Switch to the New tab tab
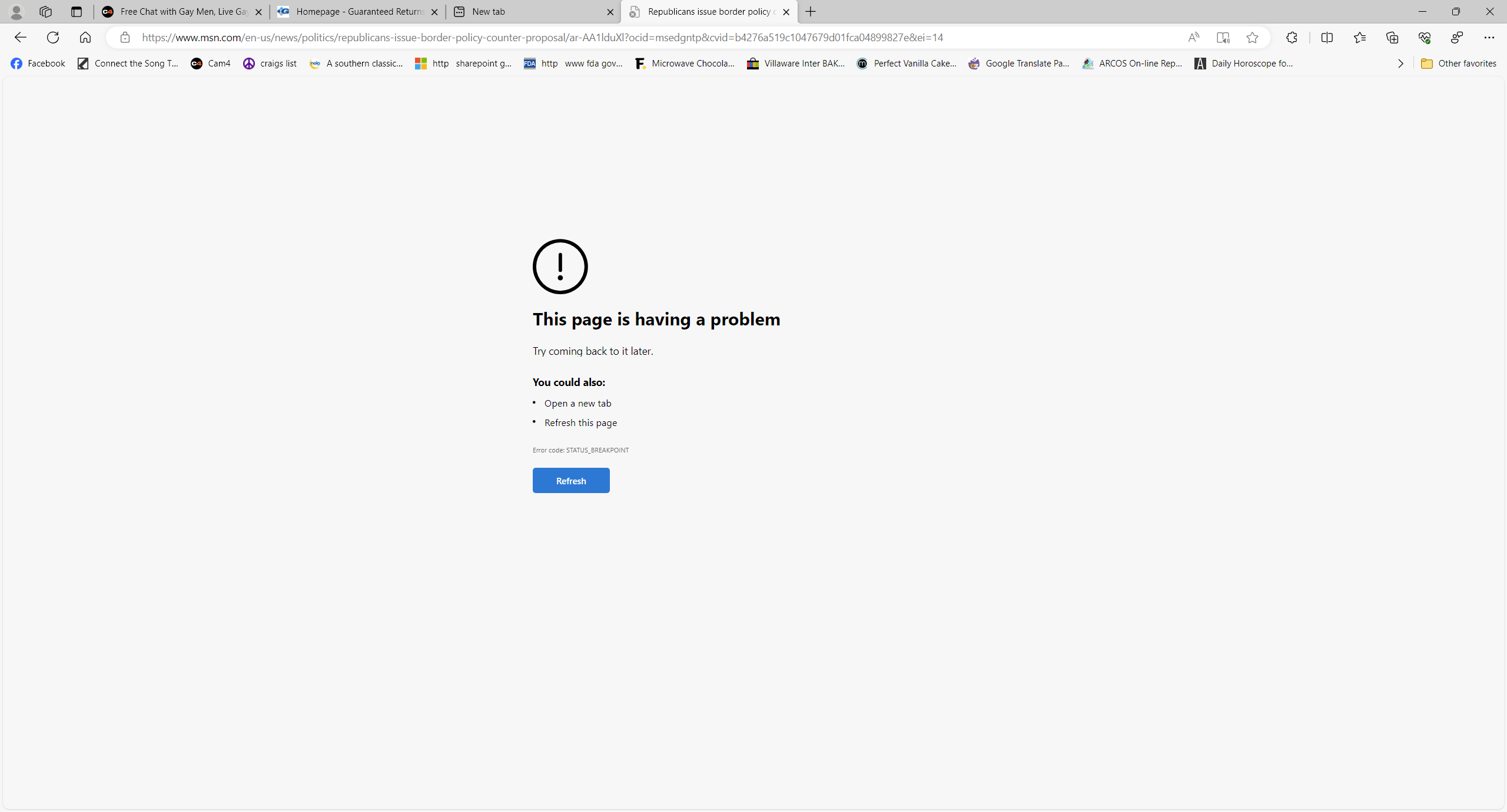Image resolution: width=1507 pixels, height=812 pixels. pyautogui.click(x=530, y=12)
